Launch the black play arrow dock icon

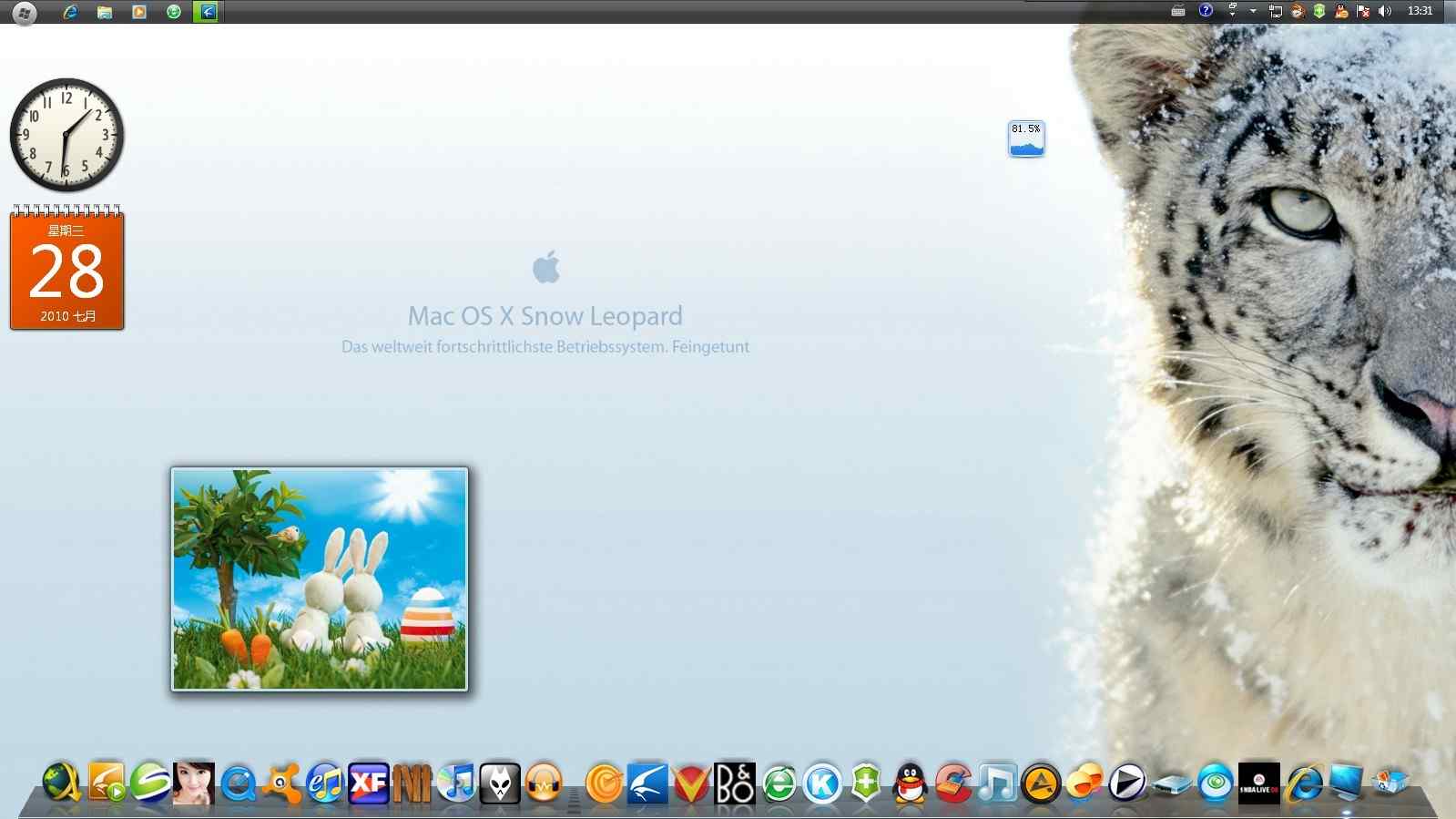tap(1128, 783)
